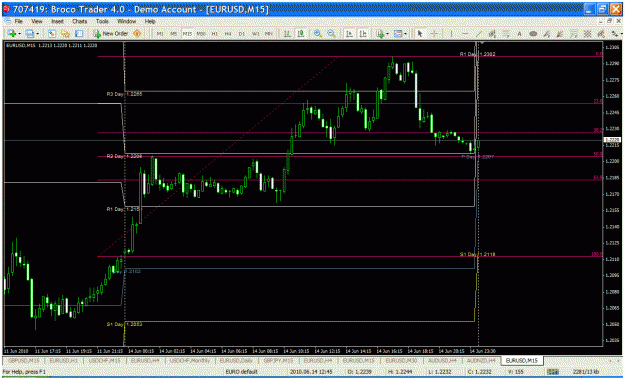Zoom out of the chart

(331, 34)
